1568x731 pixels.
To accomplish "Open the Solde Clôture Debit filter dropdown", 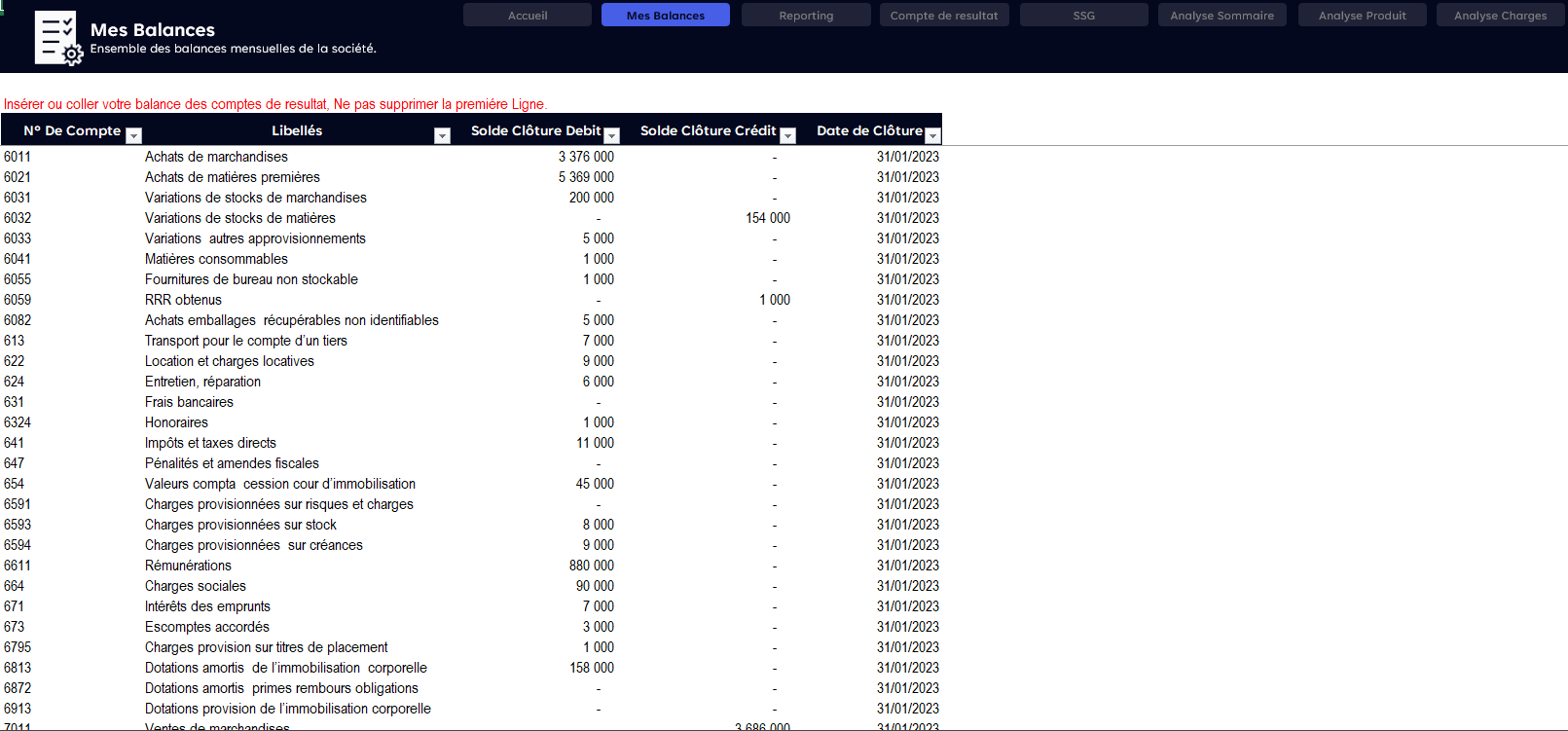I will click(x=612, y=135).
